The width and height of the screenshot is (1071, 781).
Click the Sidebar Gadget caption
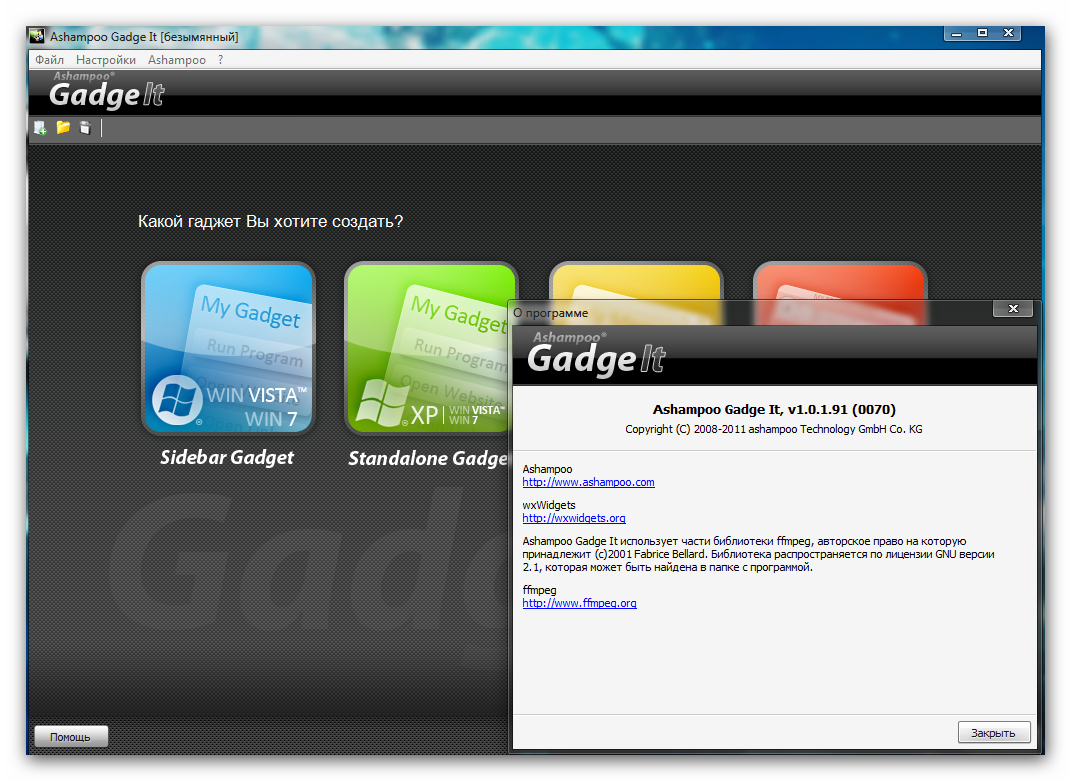(227, 458)
